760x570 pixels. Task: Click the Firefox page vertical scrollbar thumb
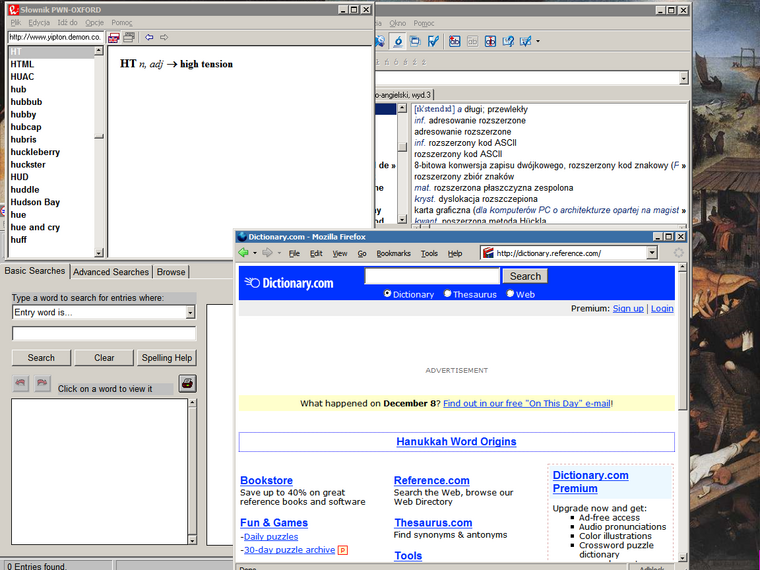(682, 341)
